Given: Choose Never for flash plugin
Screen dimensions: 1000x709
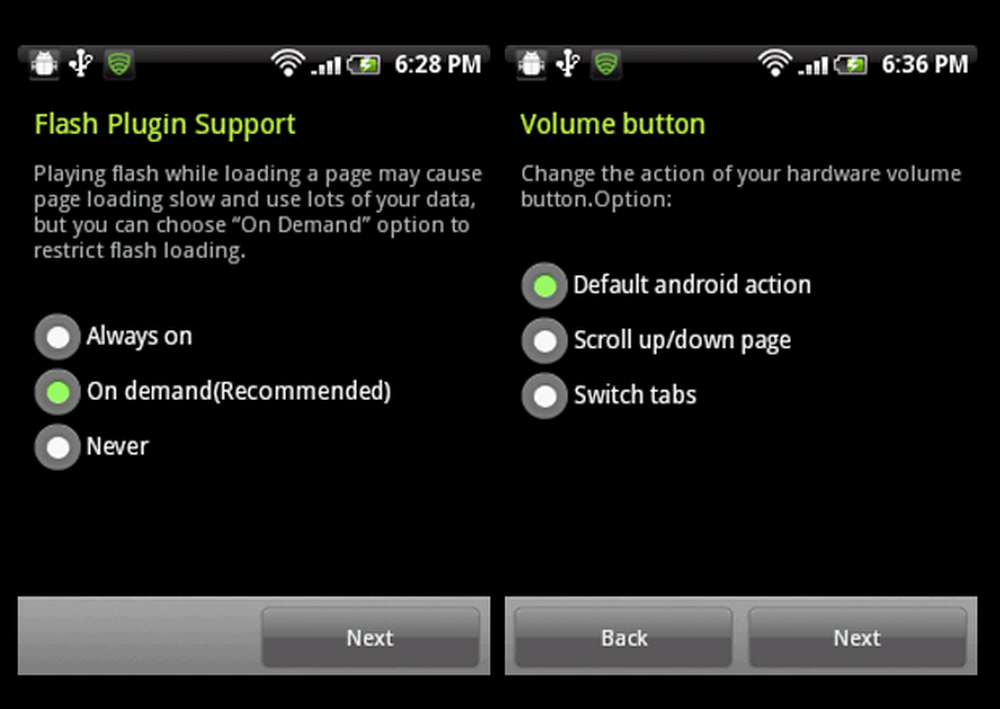Looking at the screenshot, I should (92, 446).
